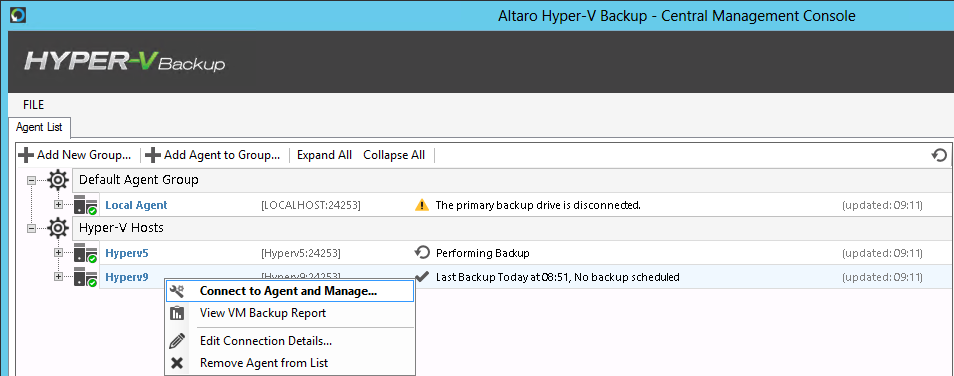The image size is (954, 376).
Task: Click the plus icon of Add New Group
Action: 26,155
